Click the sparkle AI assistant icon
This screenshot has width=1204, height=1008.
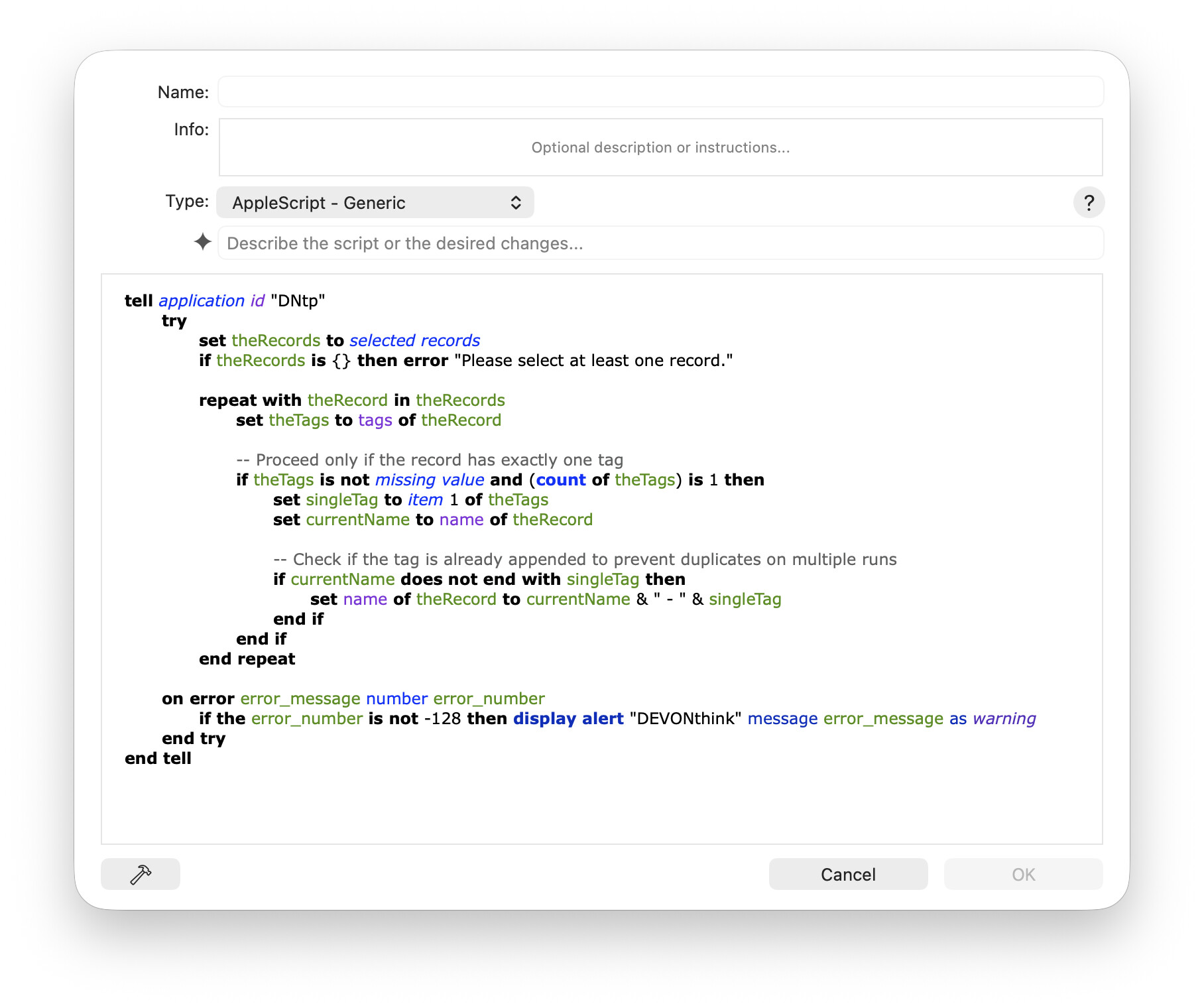pos(203,242)
